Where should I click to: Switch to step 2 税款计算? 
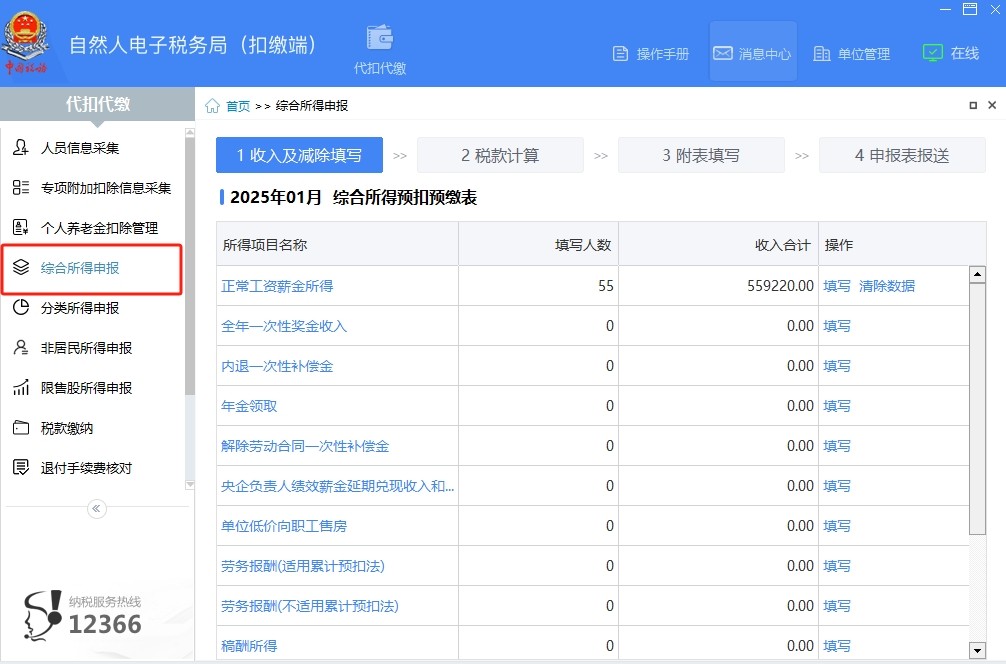[x=500, y=155]
